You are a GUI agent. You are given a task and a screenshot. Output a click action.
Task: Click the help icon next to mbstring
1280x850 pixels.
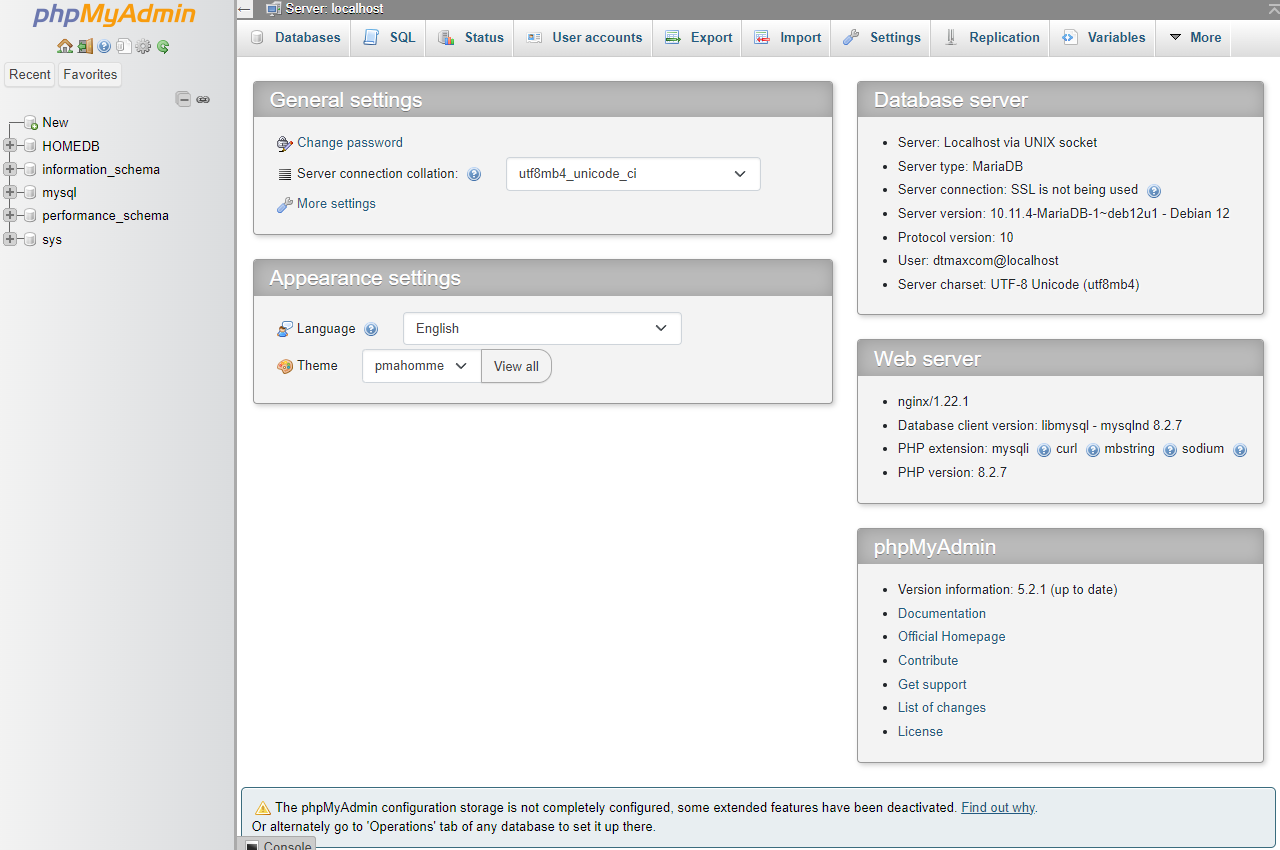pyautogui.click(x=1170, y=450)
